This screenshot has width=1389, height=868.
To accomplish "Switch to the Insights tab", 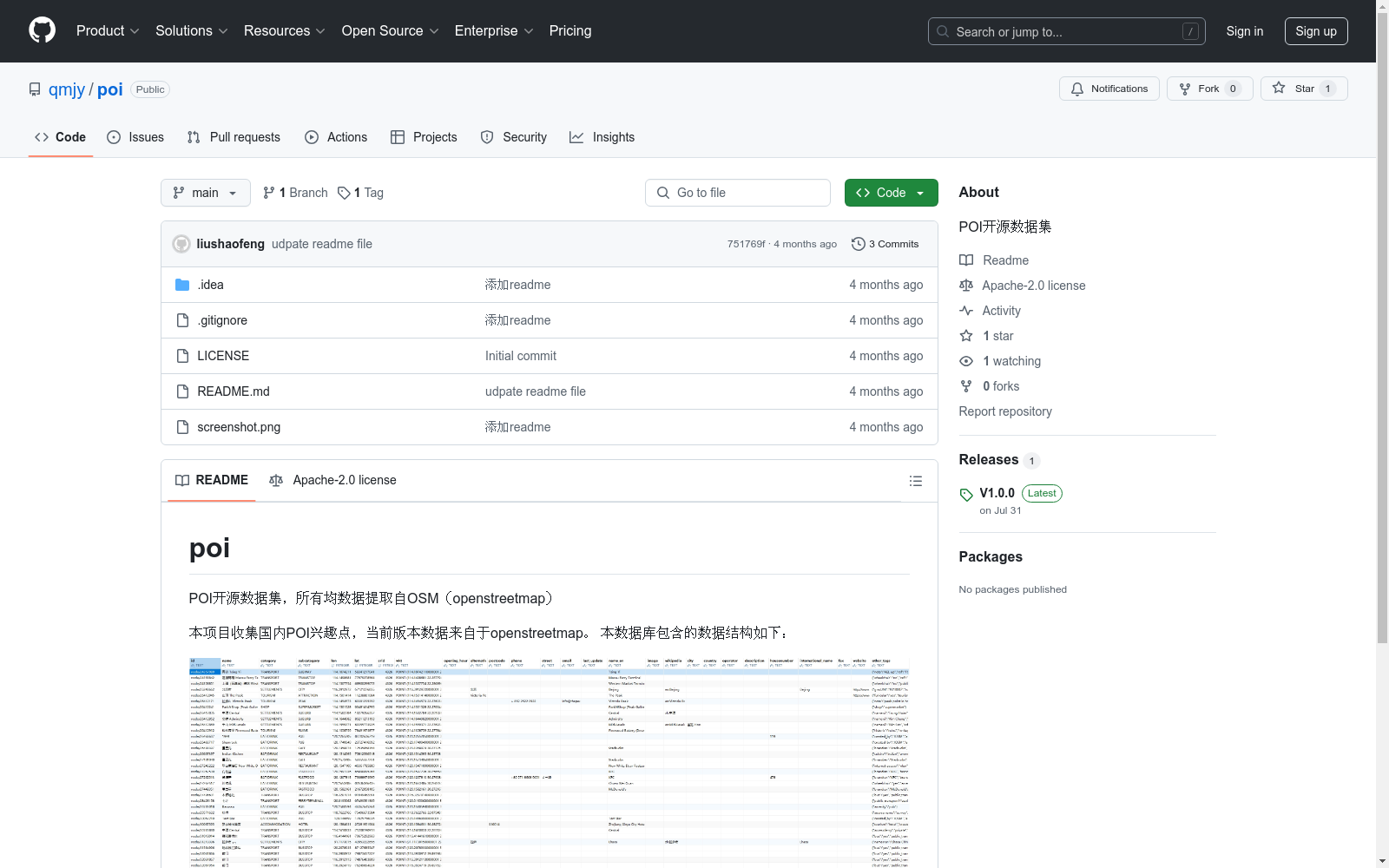I will coord(602,137).
